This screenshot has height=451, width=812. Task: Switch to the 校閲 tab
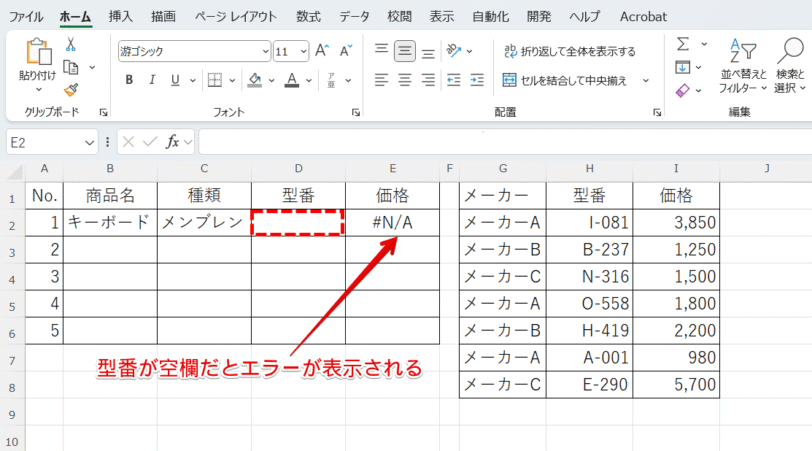(x=399, y=17)
